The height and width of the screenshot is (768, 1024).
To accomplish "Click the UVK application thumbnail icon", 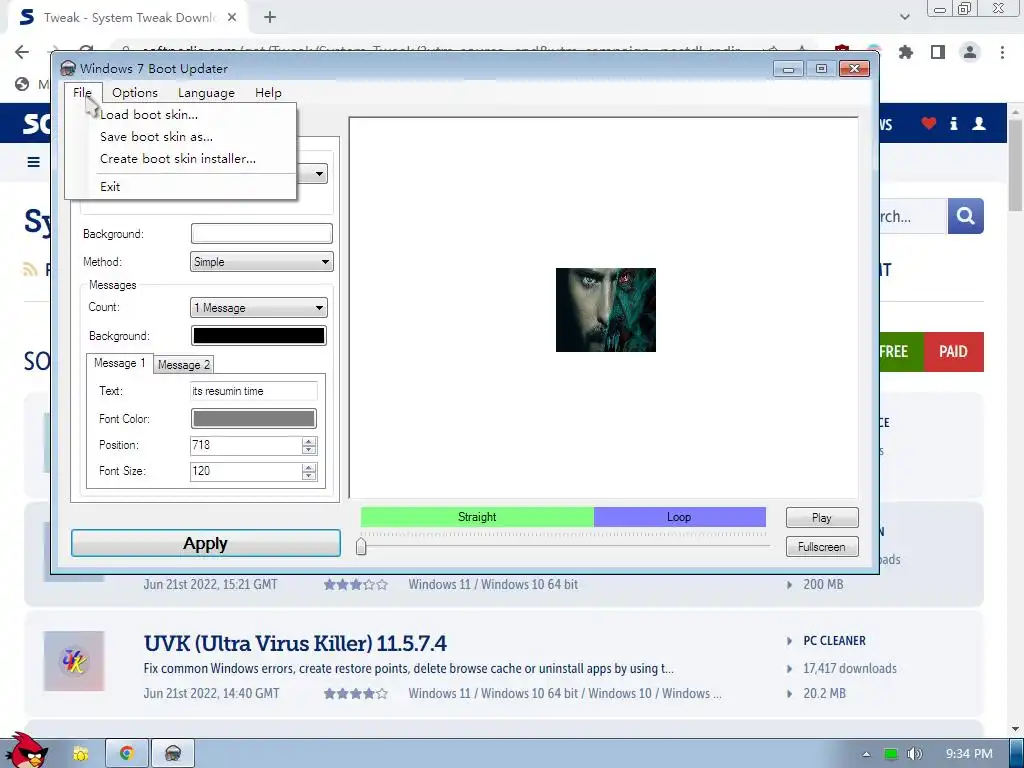I will (74, 661).
